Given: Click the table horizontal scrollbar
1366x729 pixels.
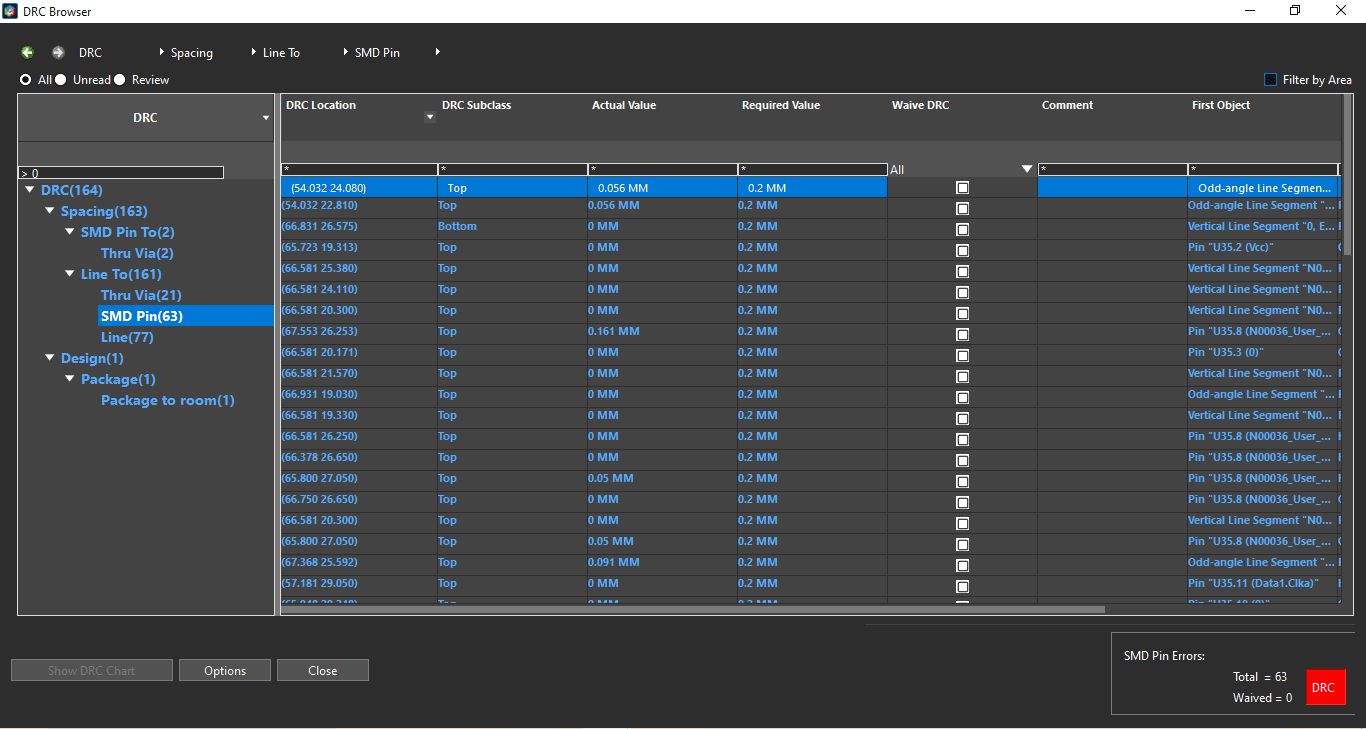Looking at the screenshot, I should (693, 609).
